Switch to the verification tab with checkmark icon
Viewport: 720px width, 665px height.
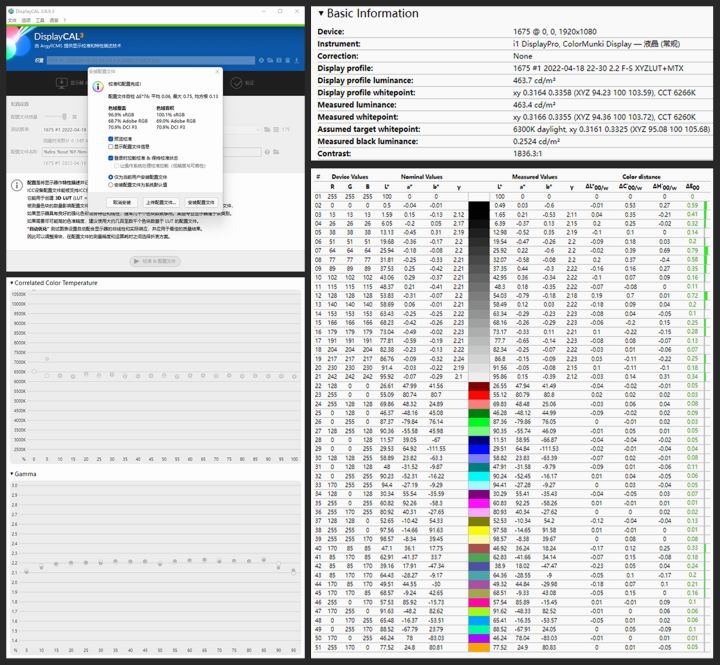pyautogui.click(x=242, y=83)
